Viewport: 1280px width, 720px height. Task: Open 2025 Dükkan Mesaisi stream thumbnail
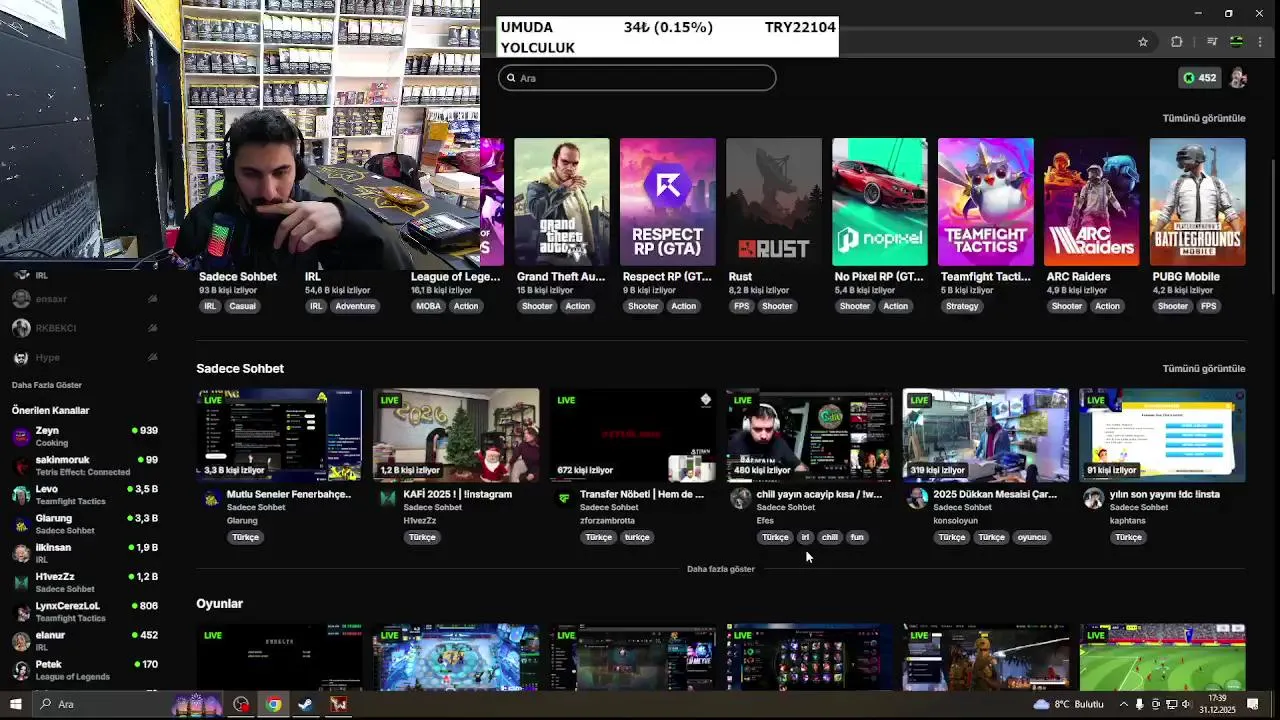986,435
